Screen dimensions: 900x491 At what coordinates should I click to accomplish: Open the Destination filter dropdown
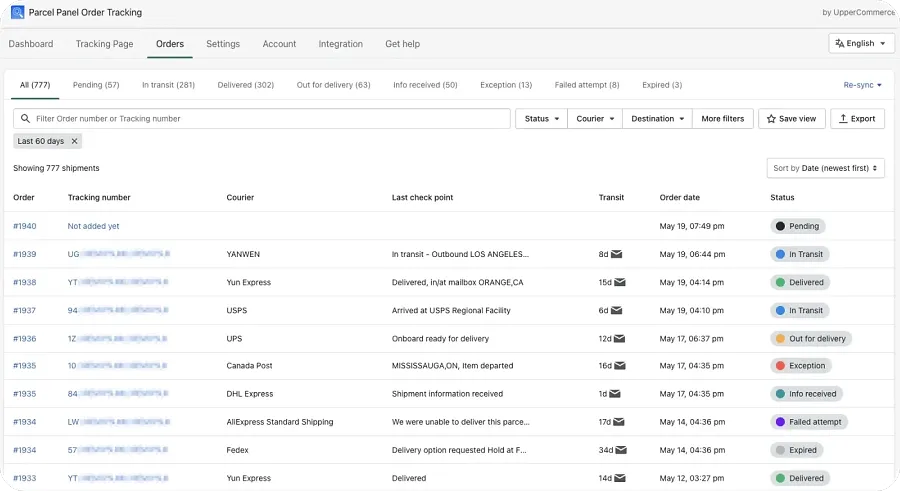coord(657,118)
